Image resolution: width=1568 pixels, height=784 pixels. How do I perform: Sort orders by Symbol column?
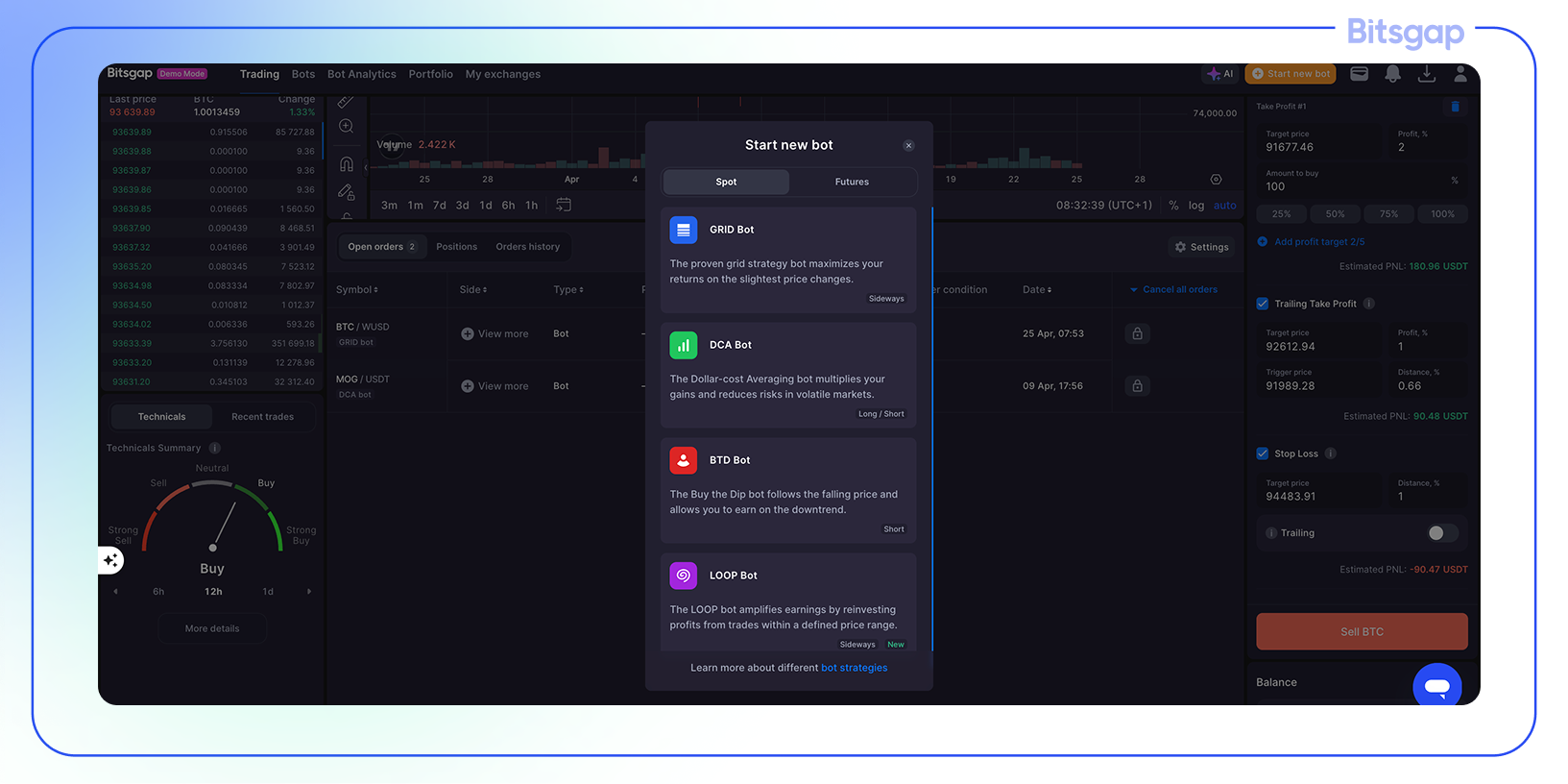click(357, 289)
